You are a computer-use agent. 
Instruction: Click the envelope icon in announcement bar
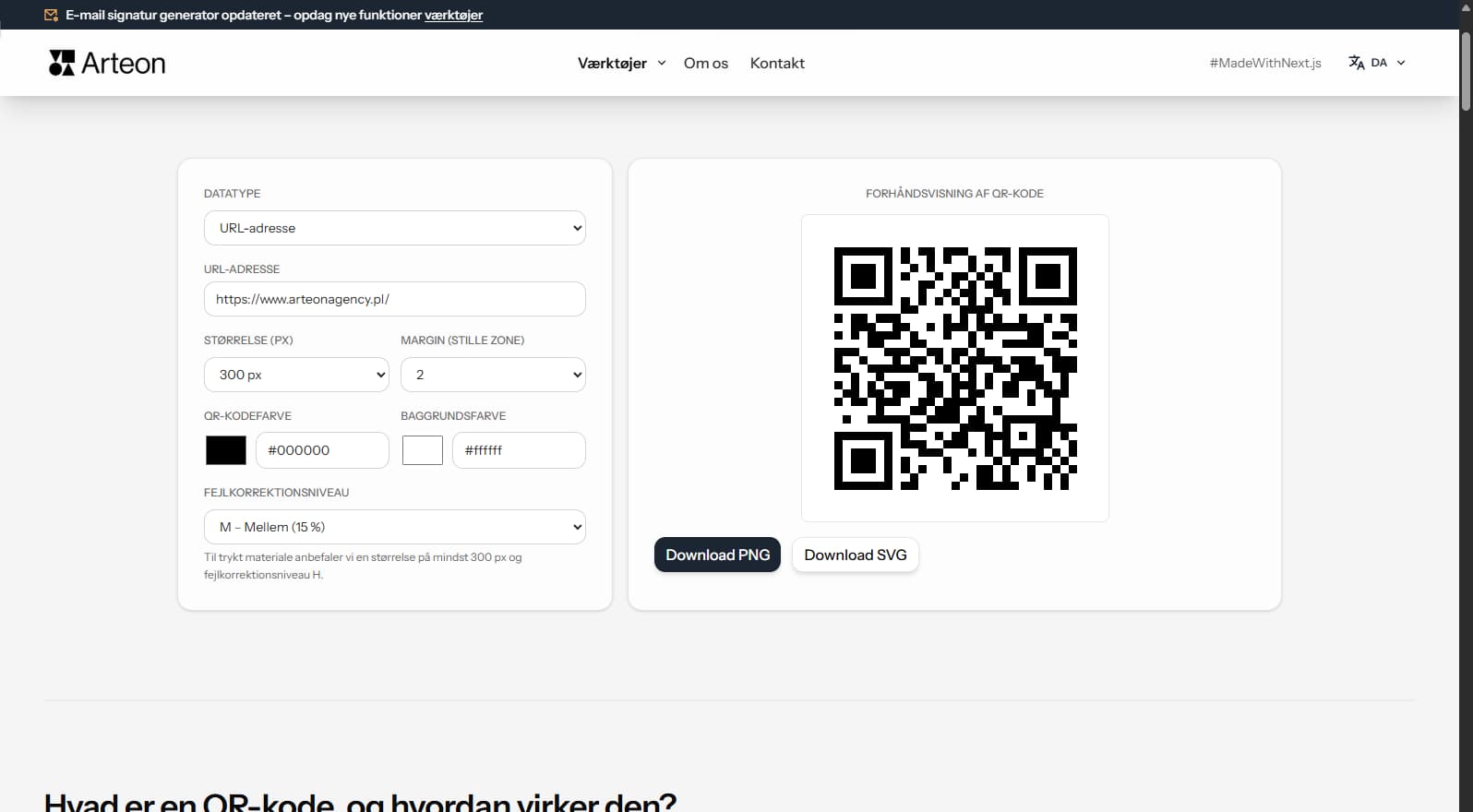tap(52, 15)
